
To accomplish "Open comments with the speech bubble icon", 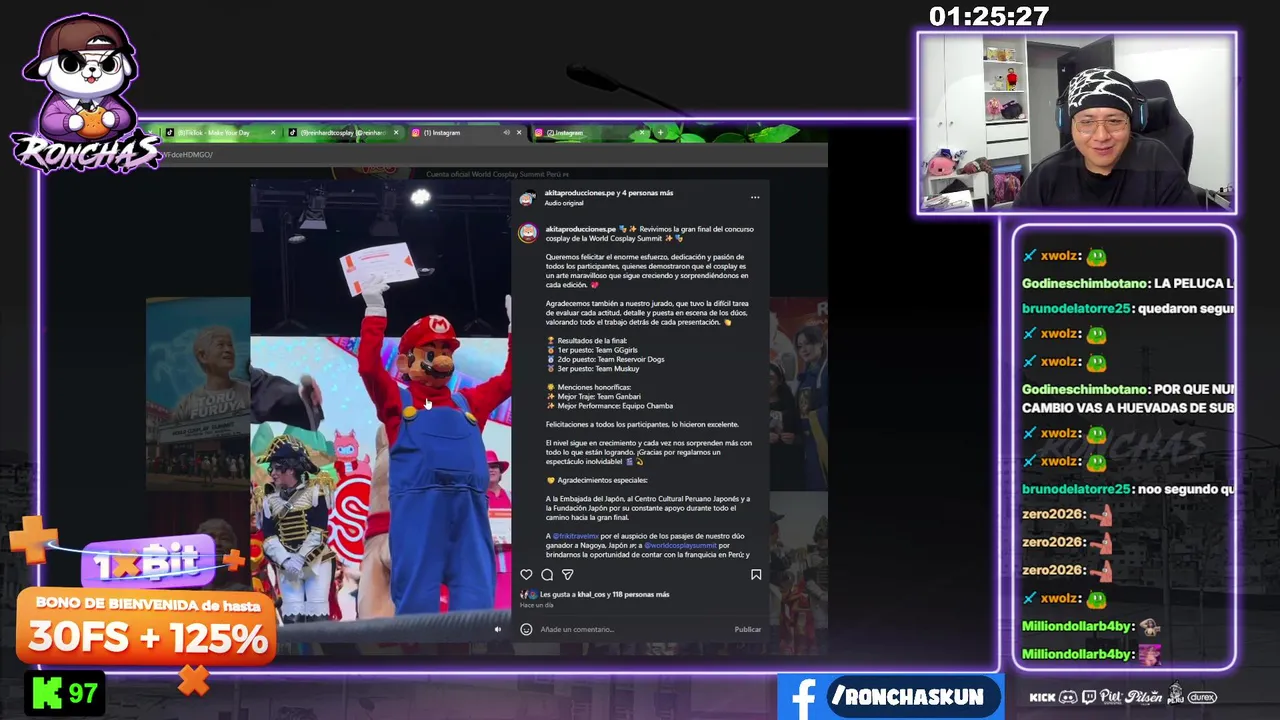I will pos(547,575).
